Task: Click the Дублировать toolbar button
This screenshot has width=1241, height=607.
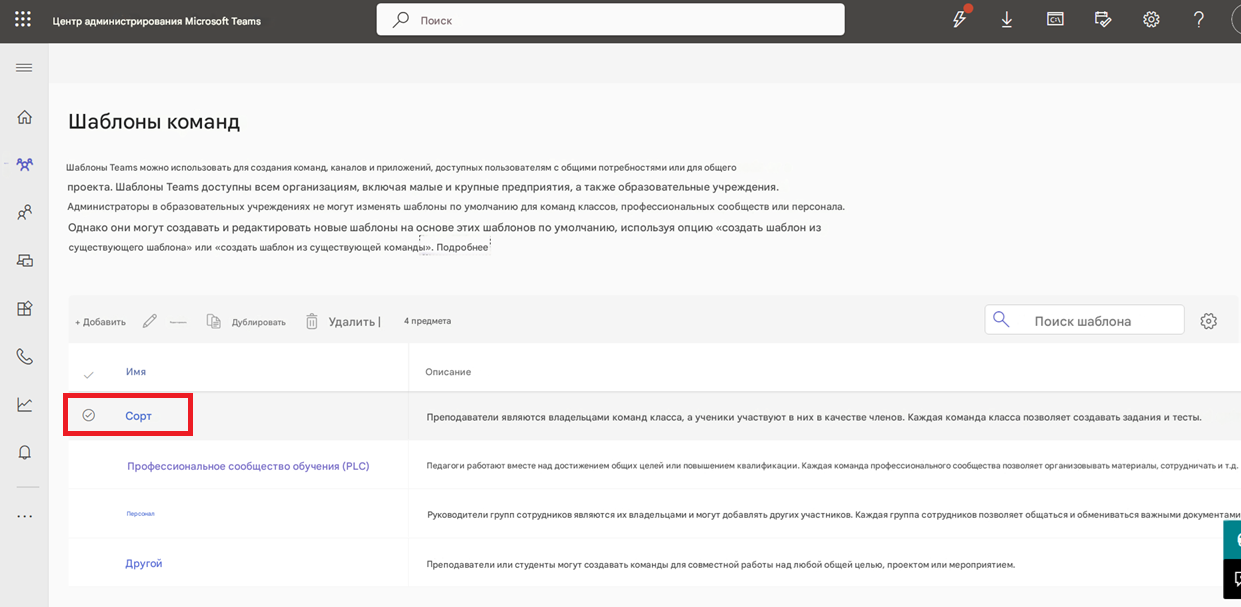Action: click(246, 322)
